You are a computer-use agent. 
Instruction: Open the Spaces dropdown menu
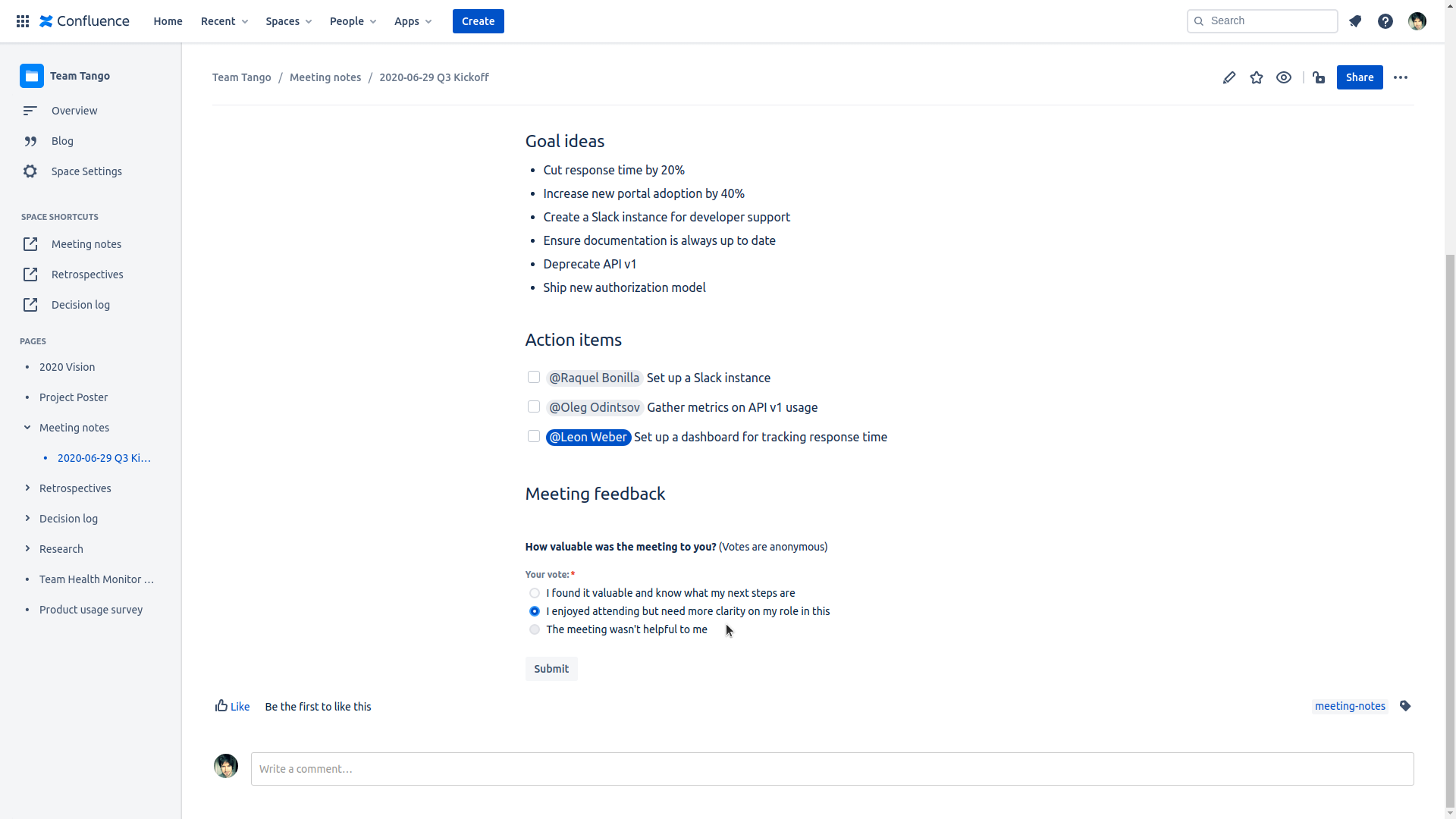coord(288,21)
